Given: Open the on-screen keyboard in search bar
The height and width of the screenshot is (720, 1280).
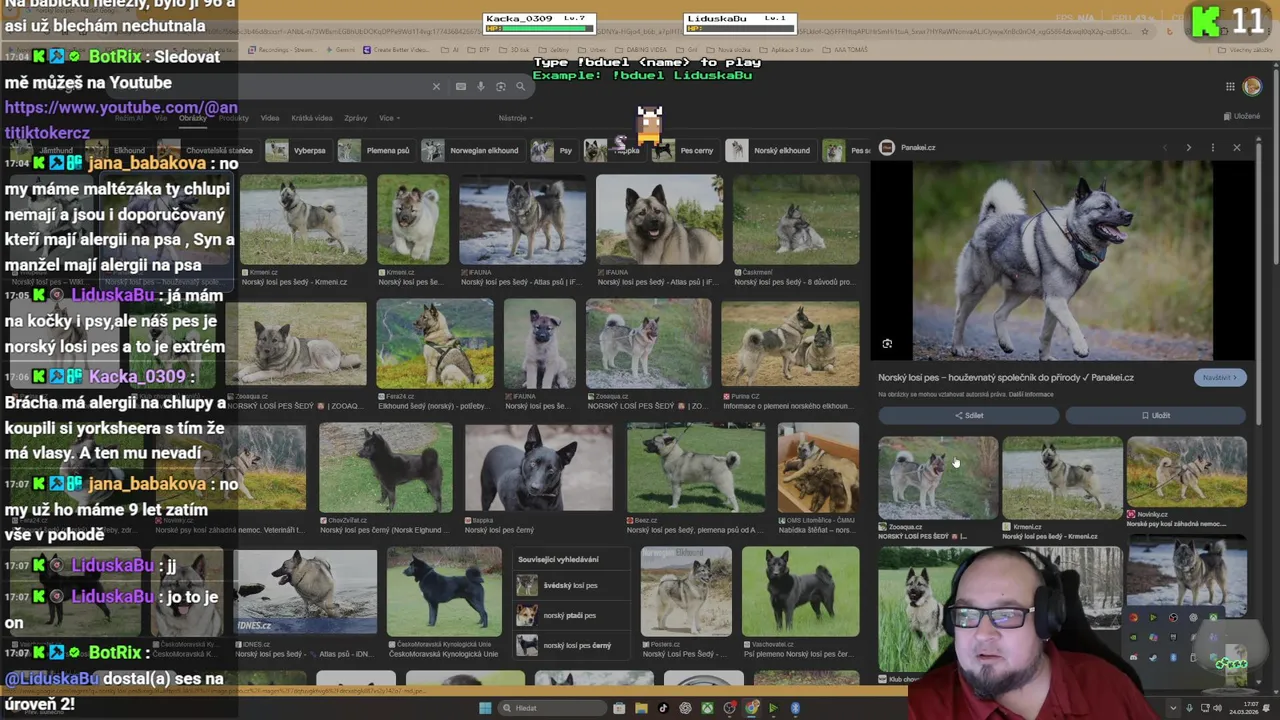Looking at the screenshot, I should pyautogui.click(x=461, y=87).
